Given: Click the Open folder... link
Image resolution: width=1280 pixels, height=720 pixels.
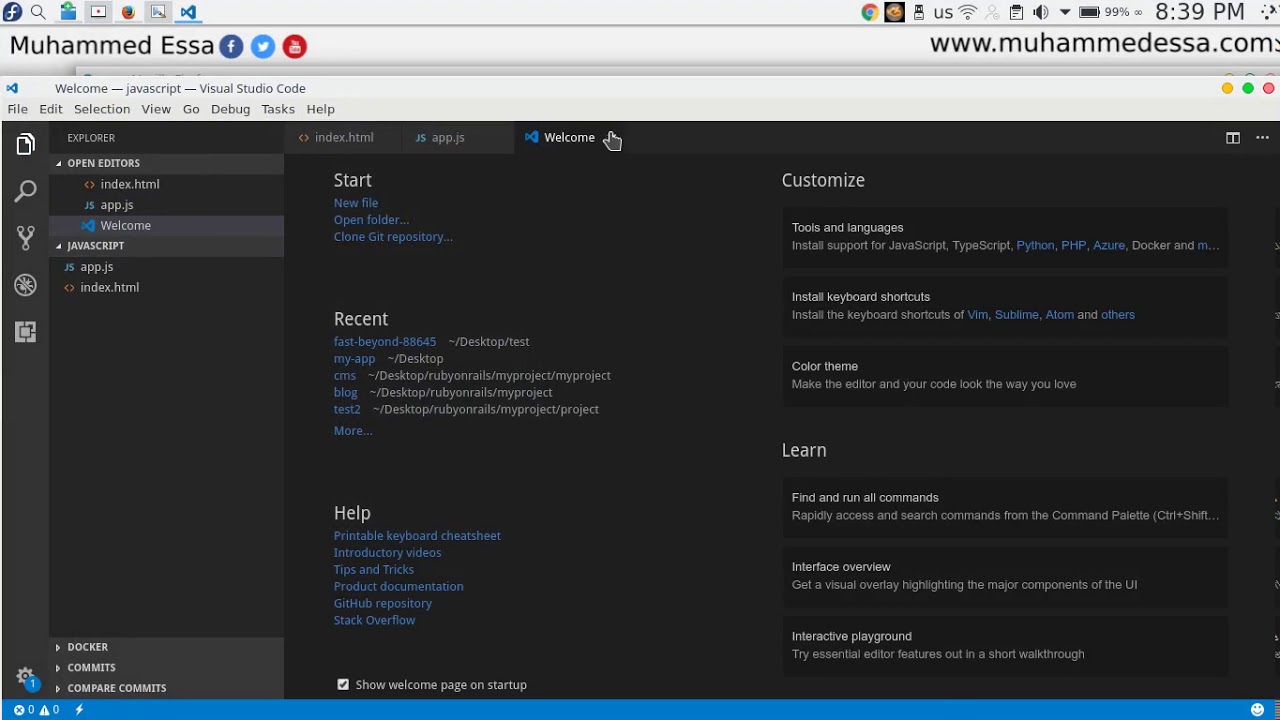Looking at the screenshot, I should (371, 220).
